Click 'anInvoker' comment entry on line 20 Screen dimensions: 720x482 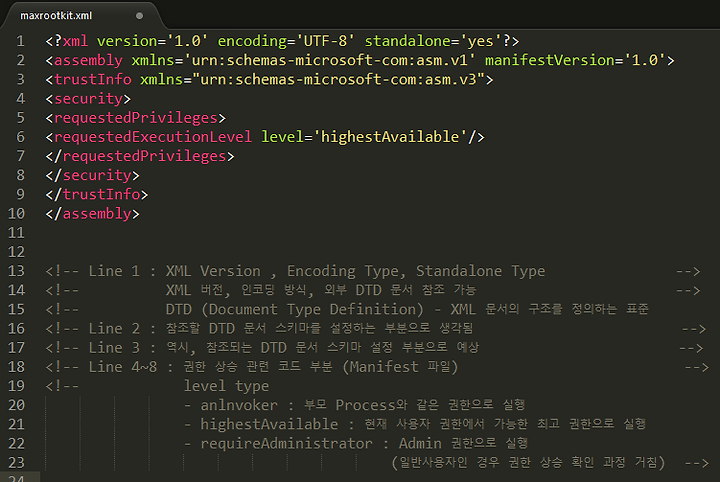point(239,405)
